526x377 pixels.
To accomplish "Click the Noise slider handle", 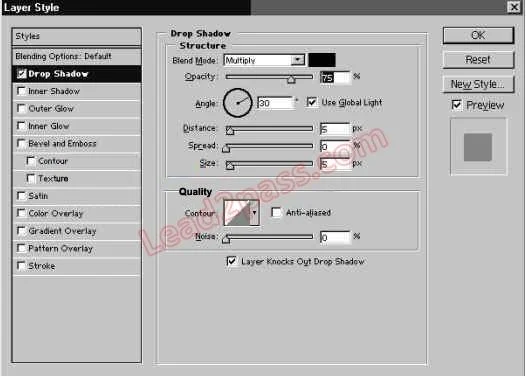I will pyautogui.click(x=226, y=239).
